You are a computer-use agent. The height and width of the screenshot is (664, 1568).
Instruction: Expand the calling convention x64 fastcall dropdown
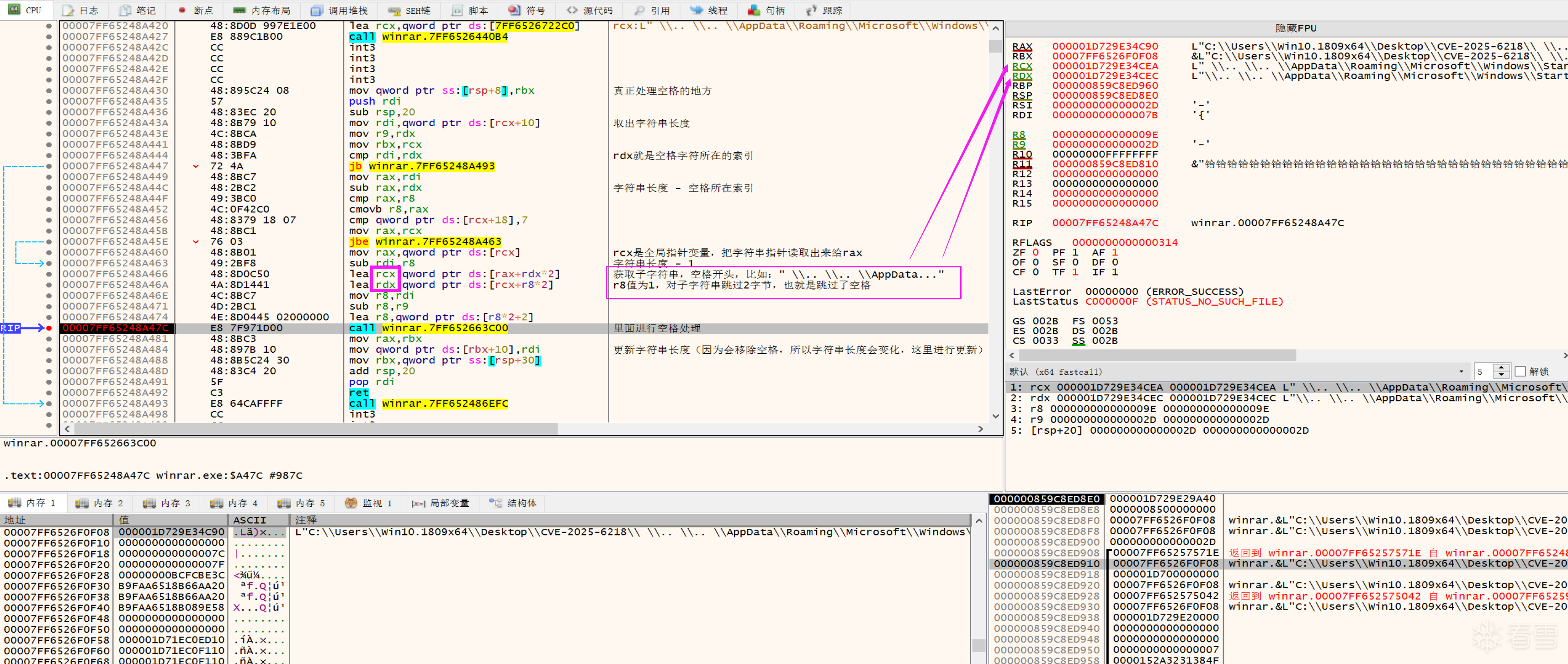click(x=1461, y=371)
